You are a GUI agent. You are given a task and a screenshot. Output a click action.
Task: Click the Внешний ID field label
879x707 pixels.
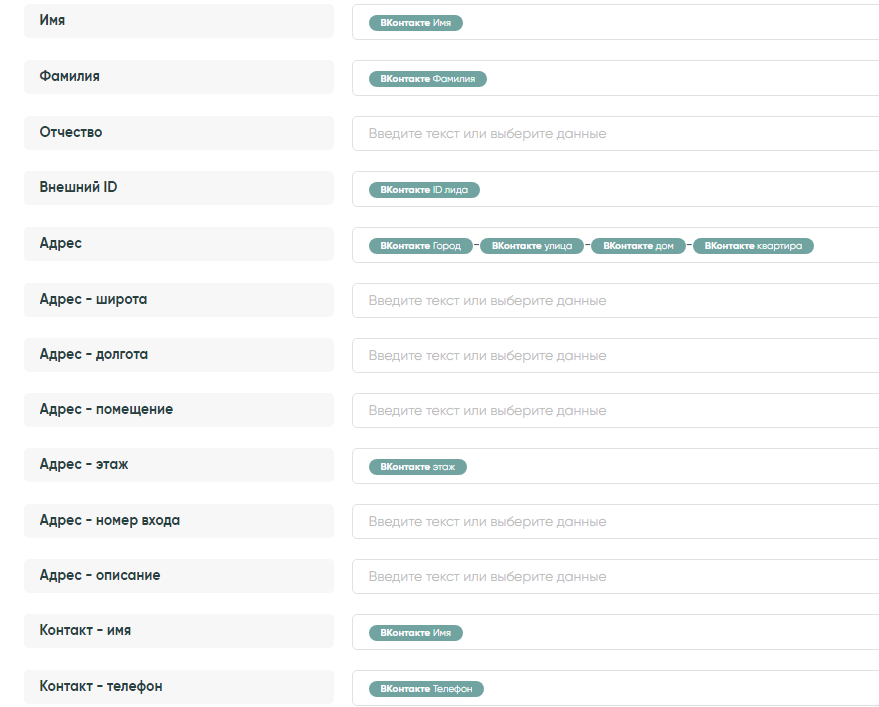click(78, 187)
